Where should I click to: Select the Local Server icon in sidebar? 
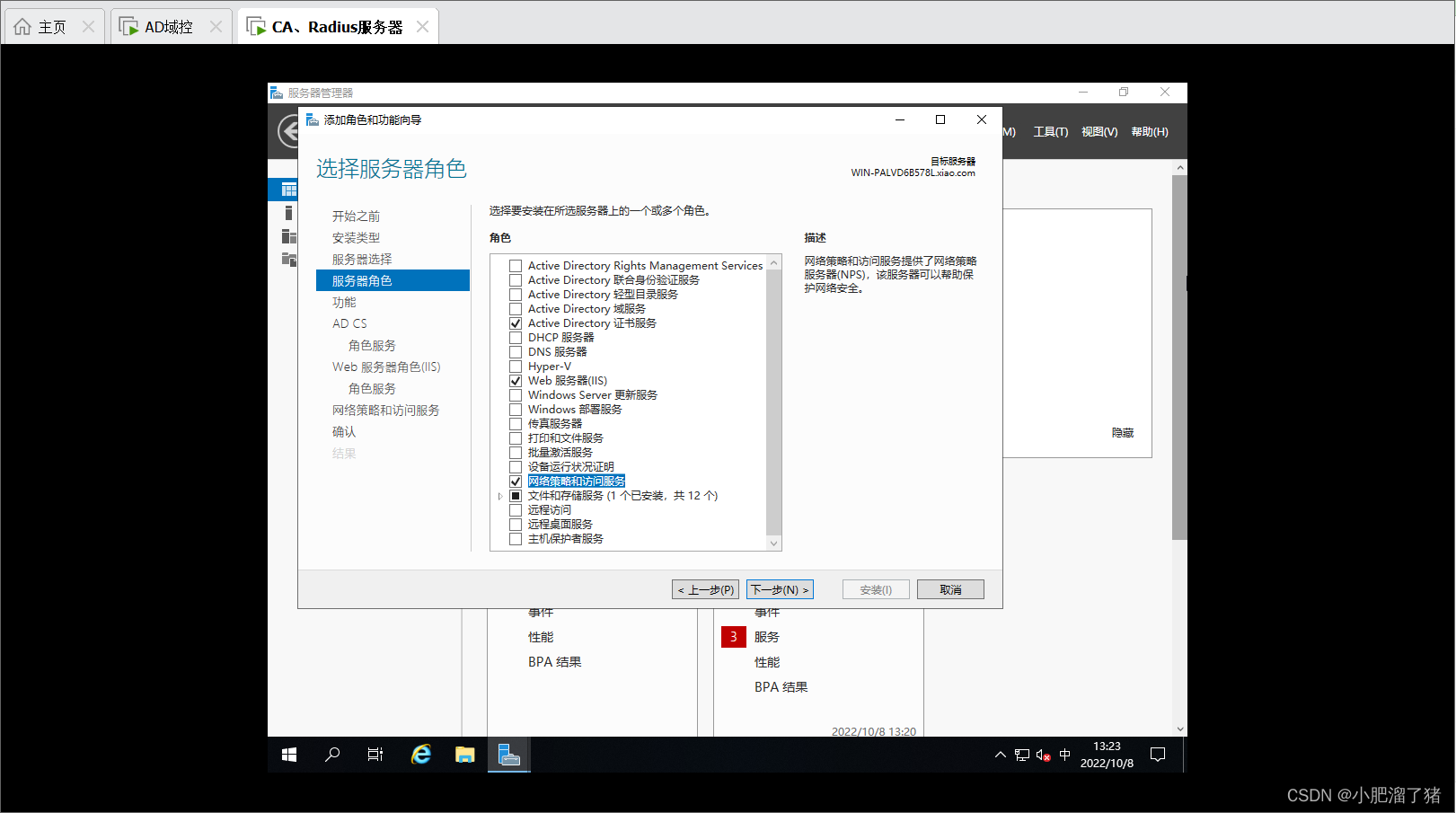pos(288,213)
